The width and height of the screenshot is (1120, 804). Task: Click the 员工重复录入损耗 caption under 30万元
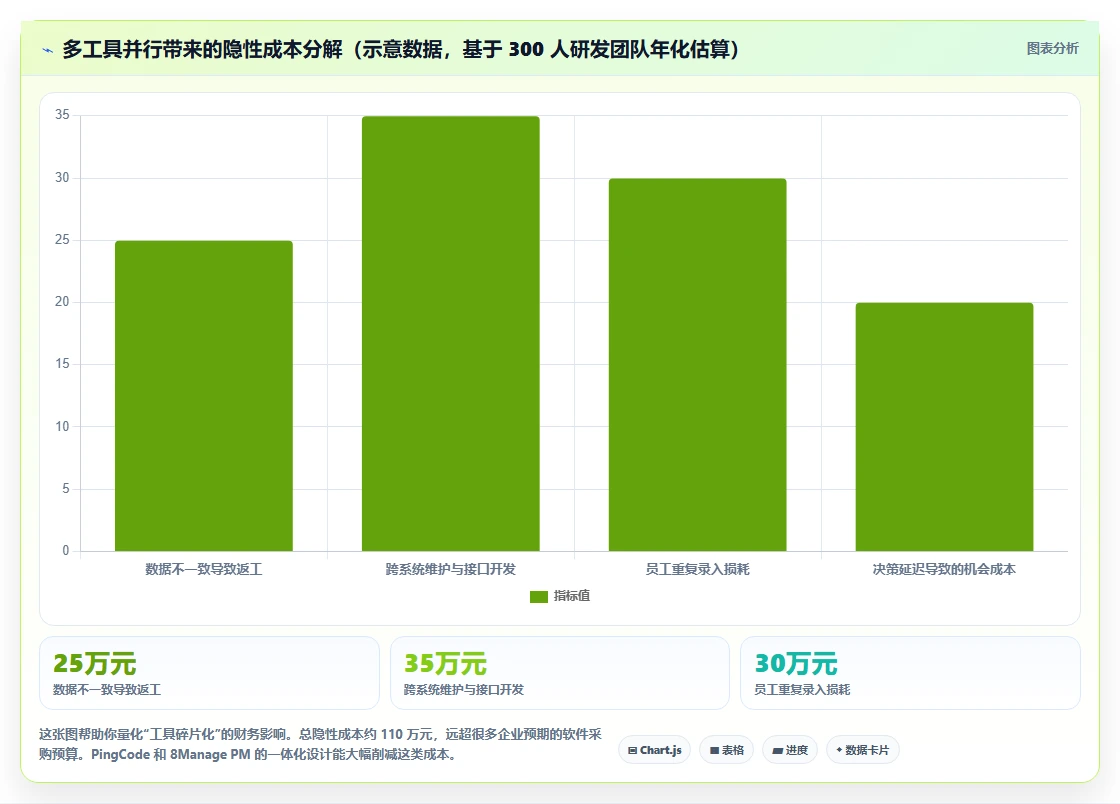tap(802, 690)
